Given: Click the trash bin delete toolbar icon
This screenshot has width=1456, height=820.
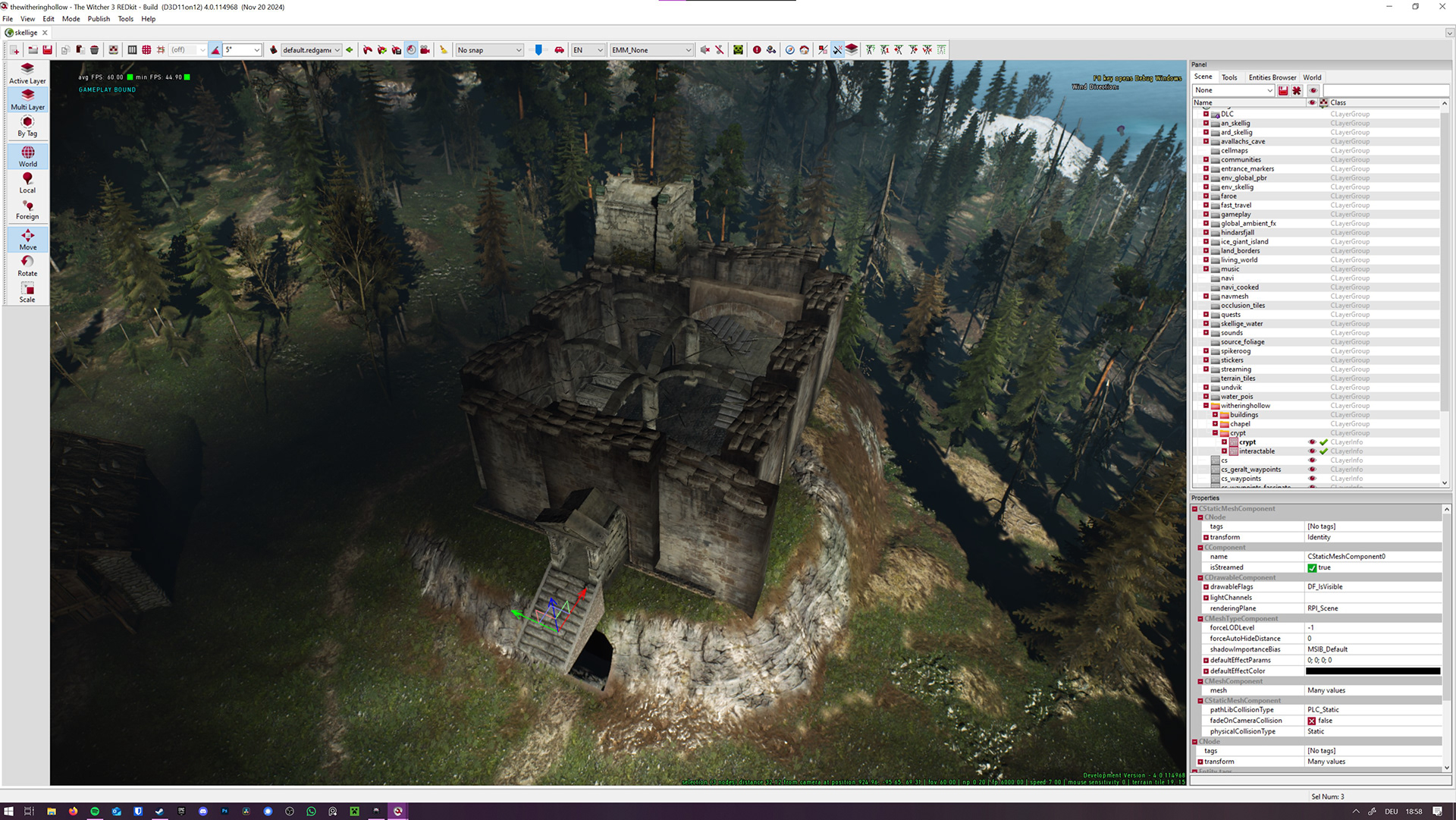Looking at the screenshot, I should pos(94,50).
